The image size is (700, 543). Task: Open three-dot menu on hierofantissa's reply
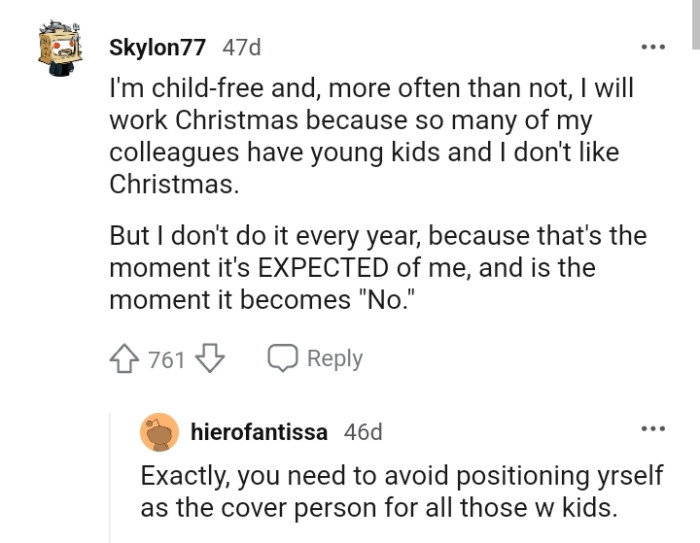pos(652,430)
